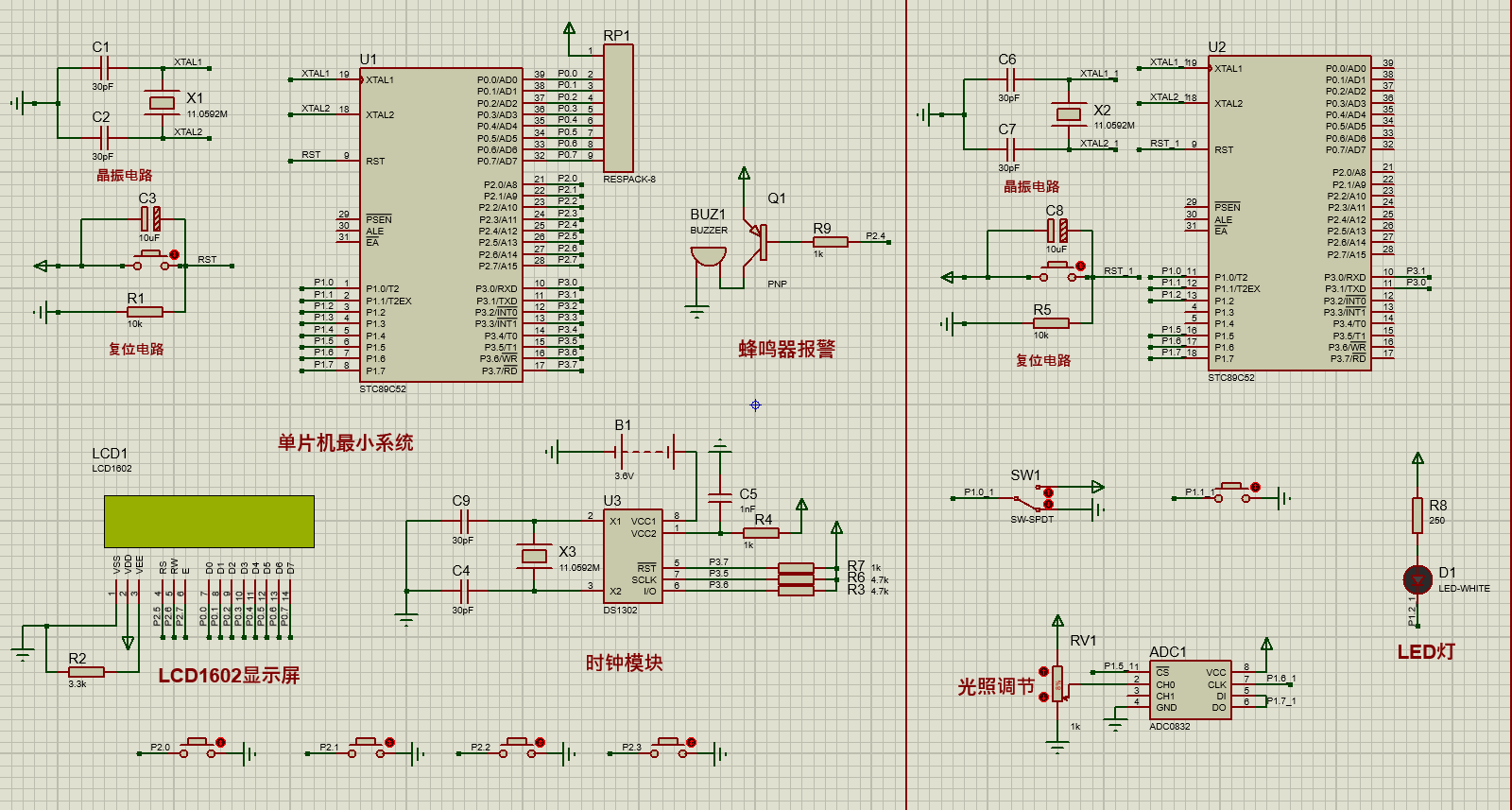Click the R9 1k resistor

830,242
